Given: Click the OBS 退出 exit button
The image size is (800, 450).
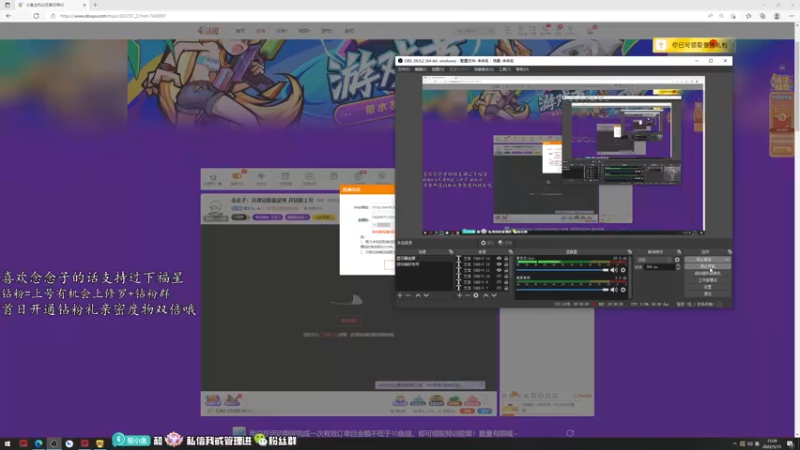Looking at the screenshot, I should coord(708,294).
